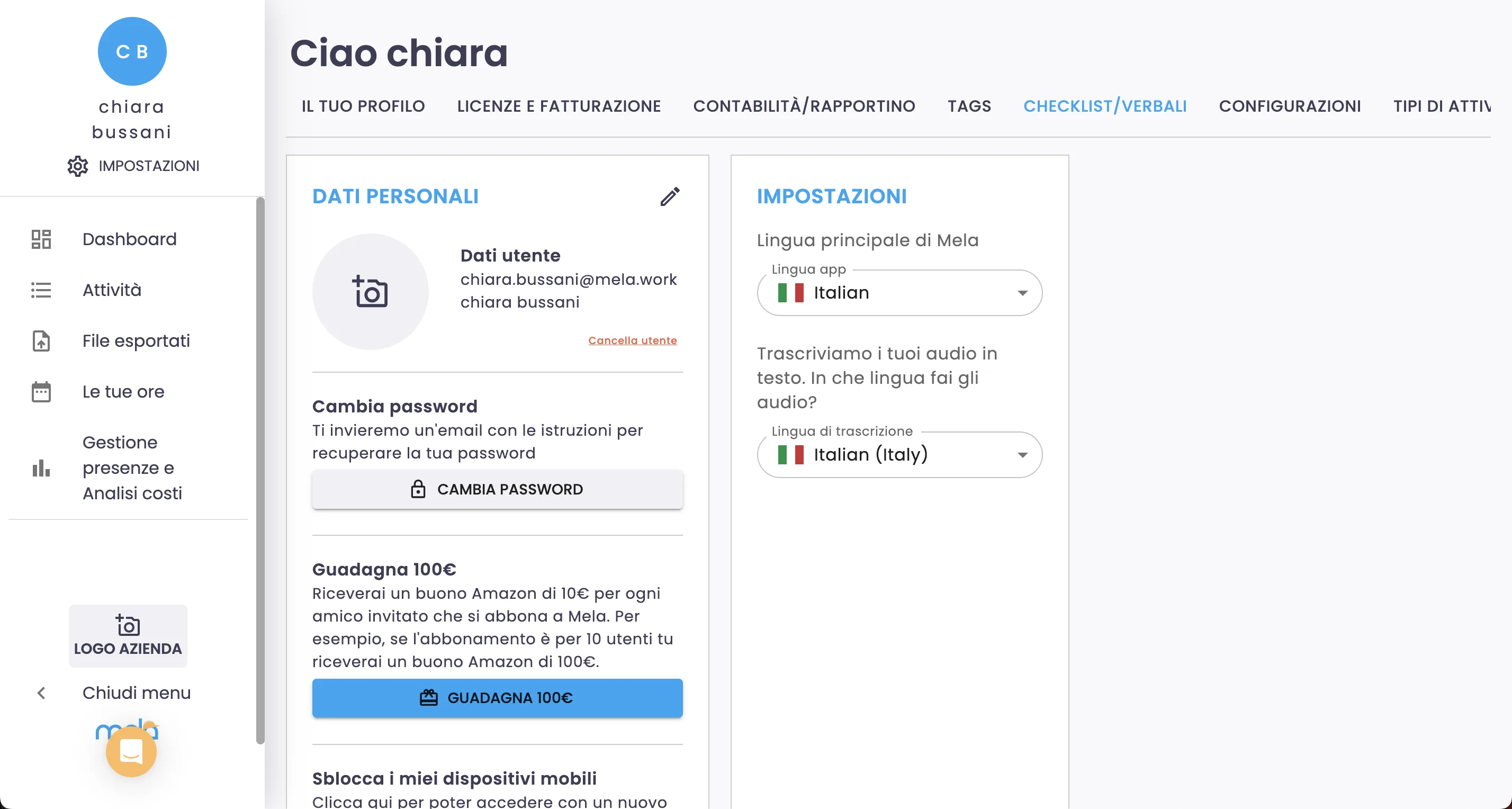Click the calendar icon for Le tue ore

41,392
